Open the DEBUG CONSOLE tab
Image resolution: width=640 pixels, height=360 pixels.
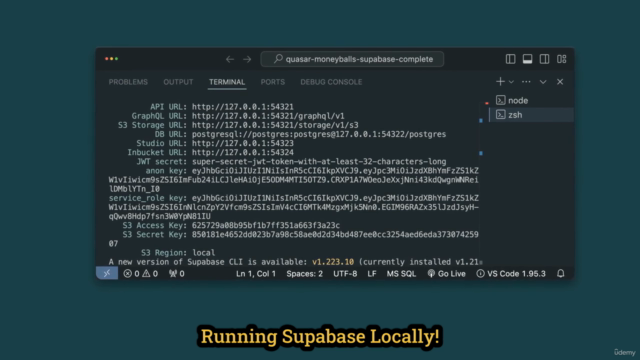tap(331, 82)
